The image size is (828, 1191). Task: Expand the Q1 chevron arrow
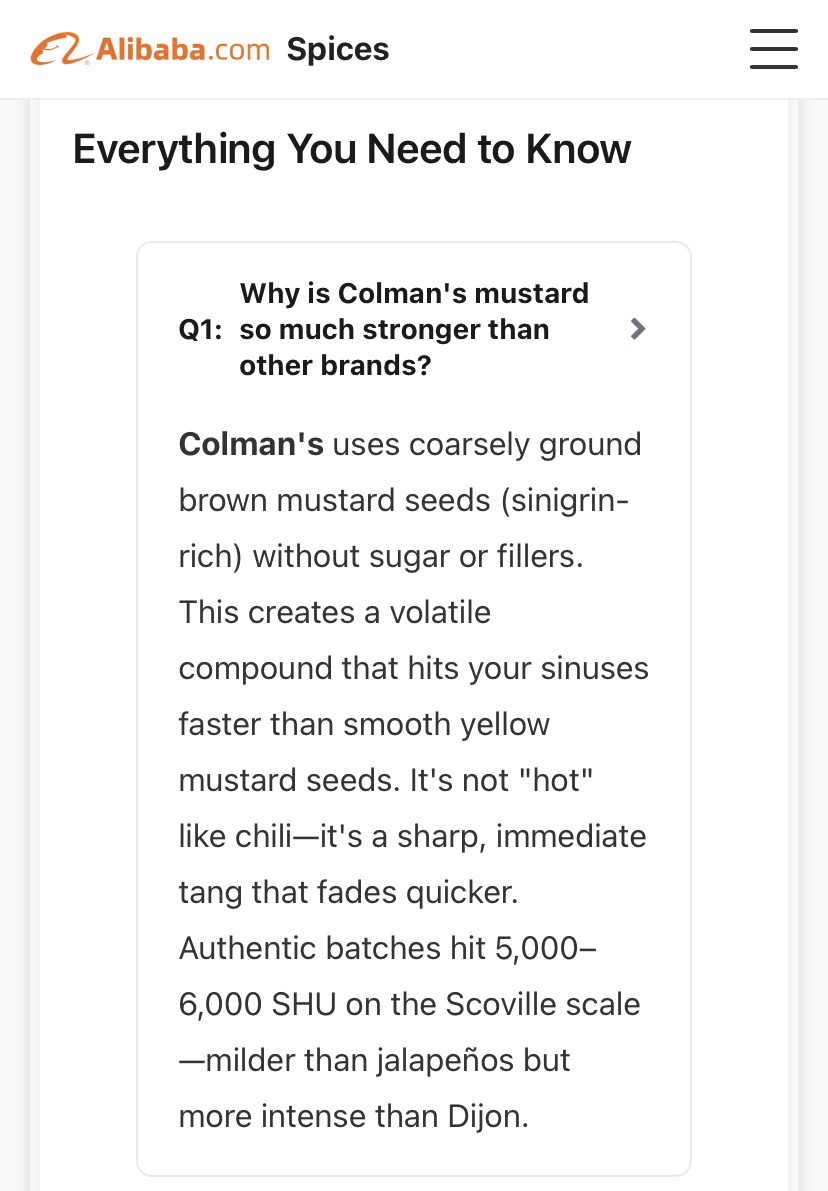638,329
